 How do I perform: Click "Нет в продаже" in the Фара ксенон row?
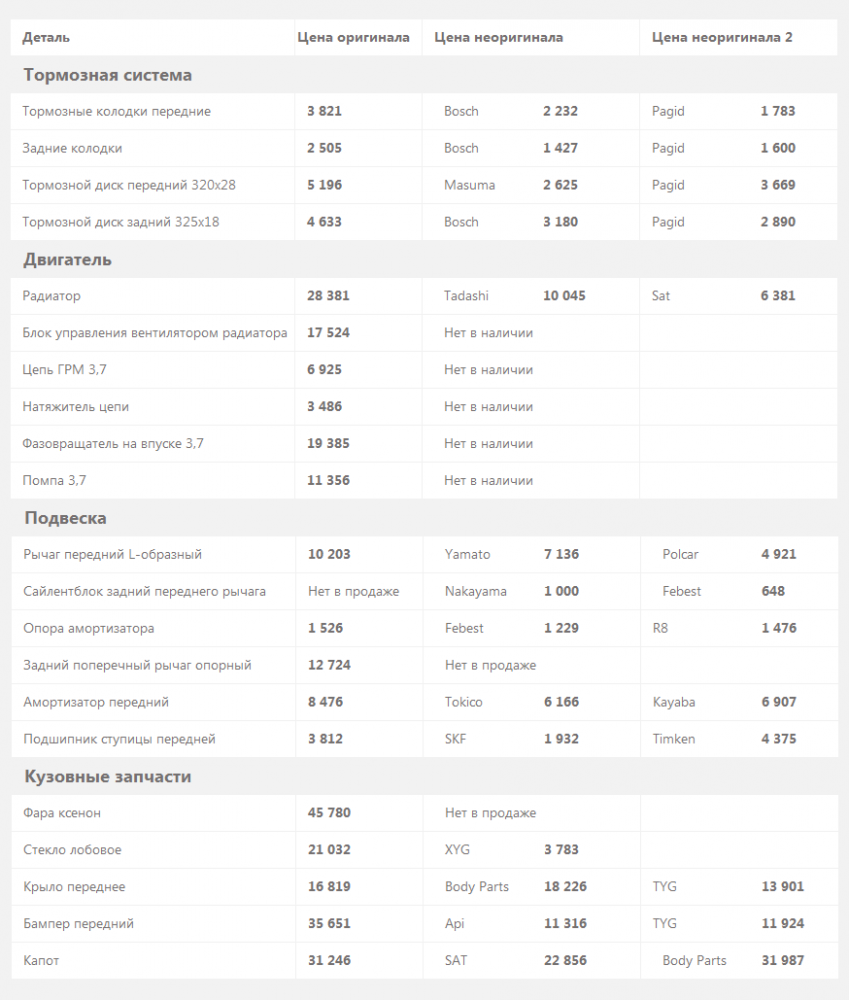pos(490,813)
